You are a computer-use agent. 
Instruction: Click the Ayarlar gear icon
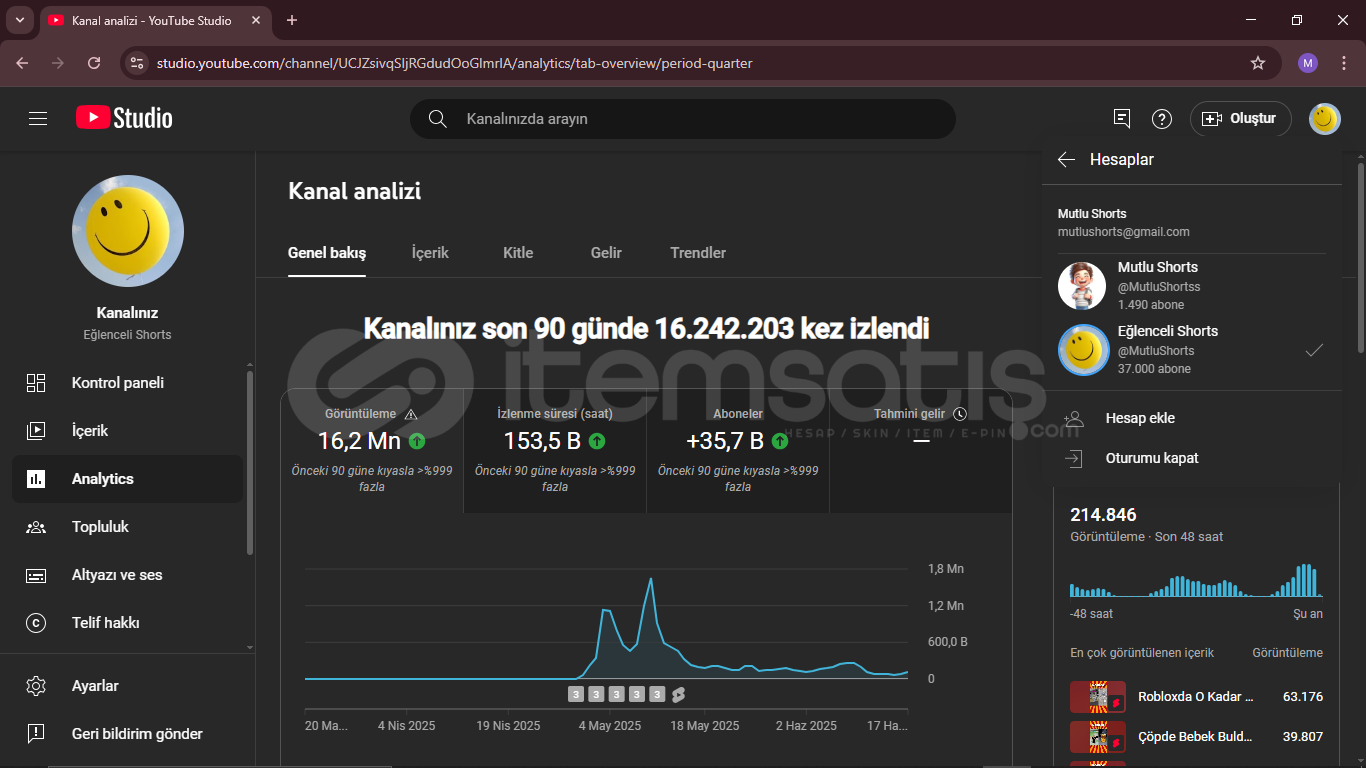(36, 686)
